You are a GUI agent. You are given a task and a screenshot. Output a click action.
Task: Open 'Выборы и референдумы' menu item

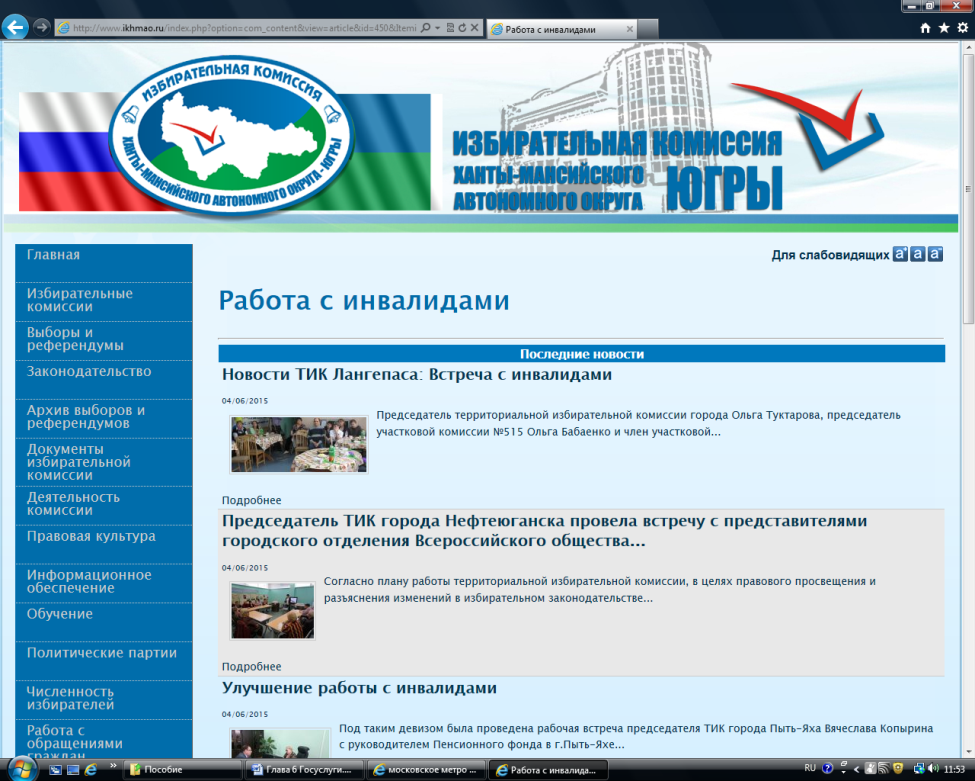[x=104, y=341]
